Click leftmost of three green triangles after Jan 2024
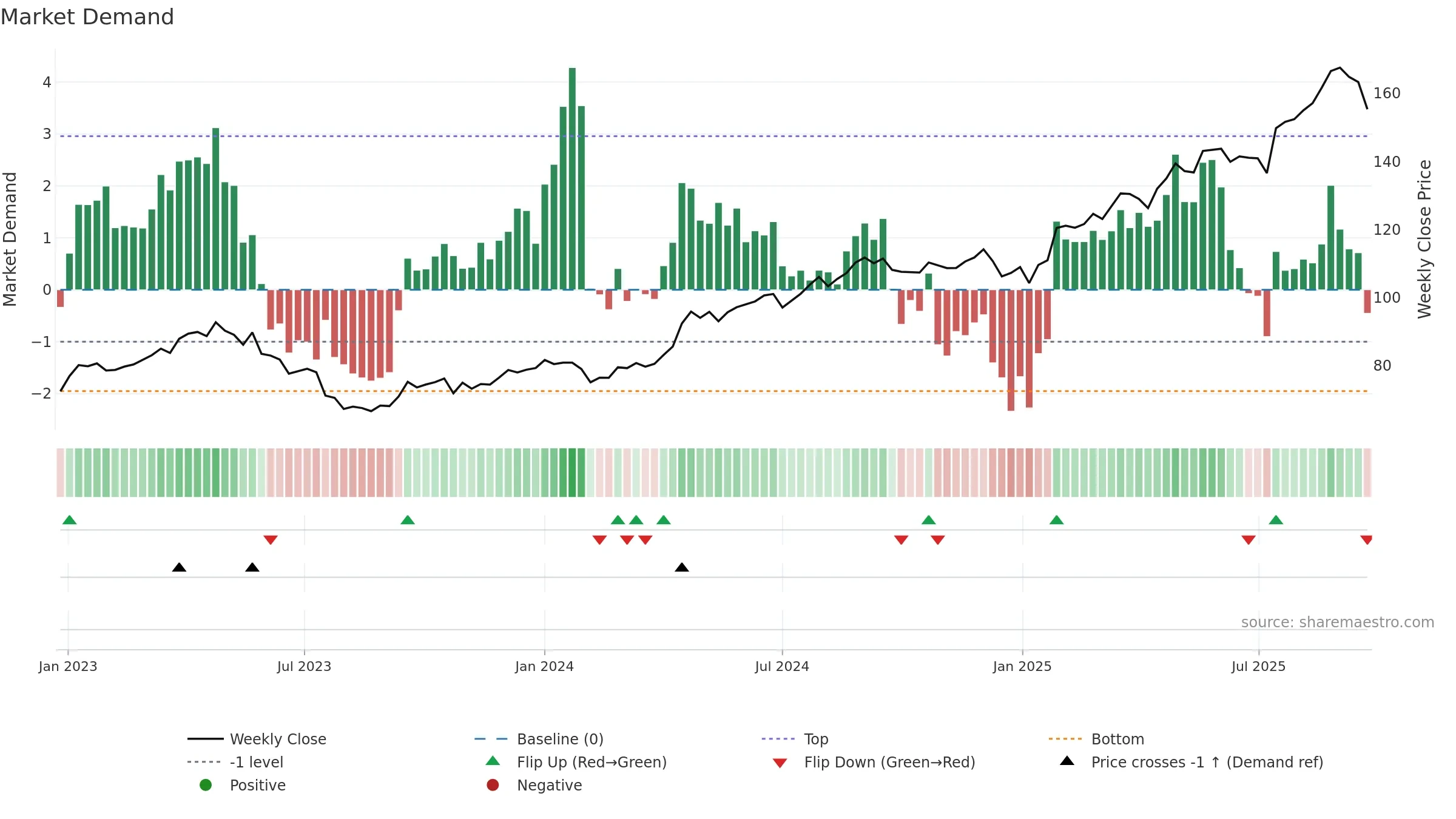This screenshot has width=1456, height=819. 618,520
